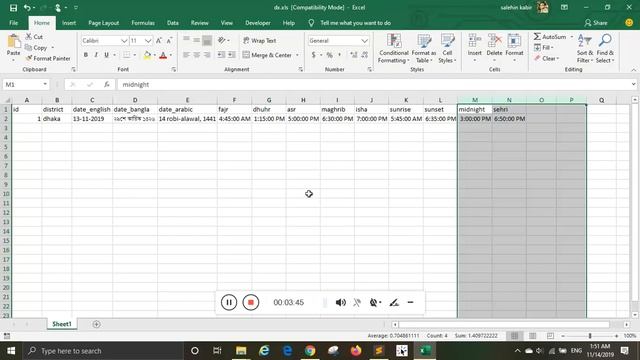Viewport: 640px width, 360px height.
Task: Switch to the Page Layout ribbon tab
Action: point(104,23)
